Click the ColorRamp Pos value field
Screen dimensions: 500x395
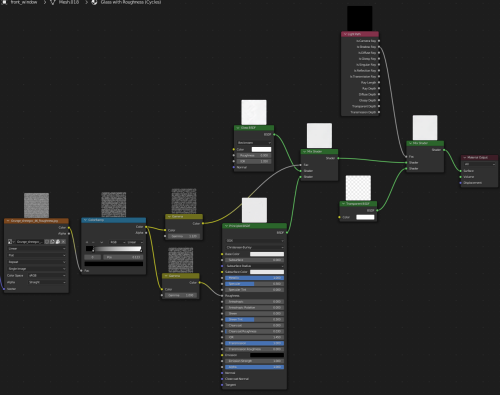pyautogui.click(x=123, y=257)
